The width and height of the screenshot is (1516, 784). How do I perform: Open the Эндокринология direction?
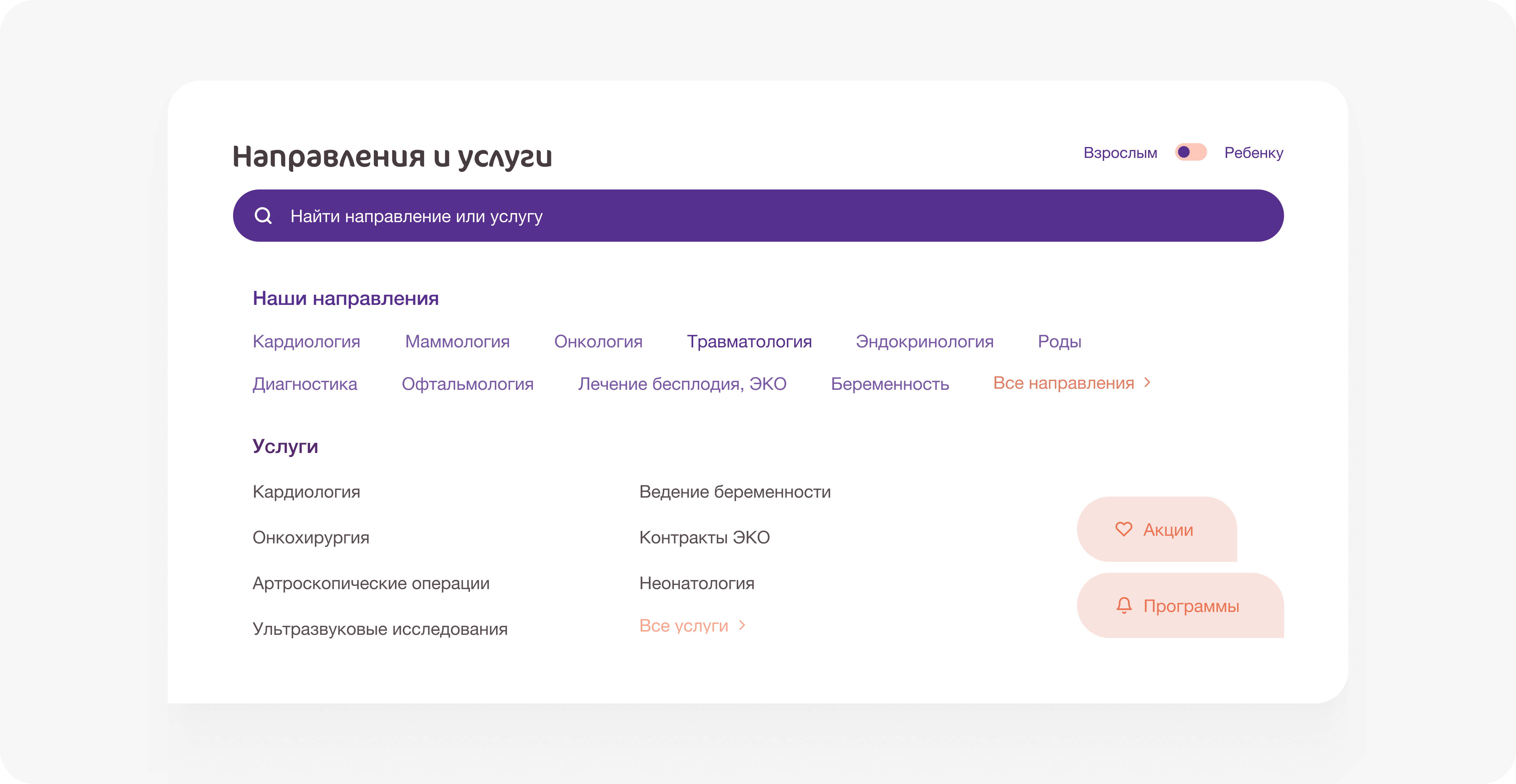[924, 341]
